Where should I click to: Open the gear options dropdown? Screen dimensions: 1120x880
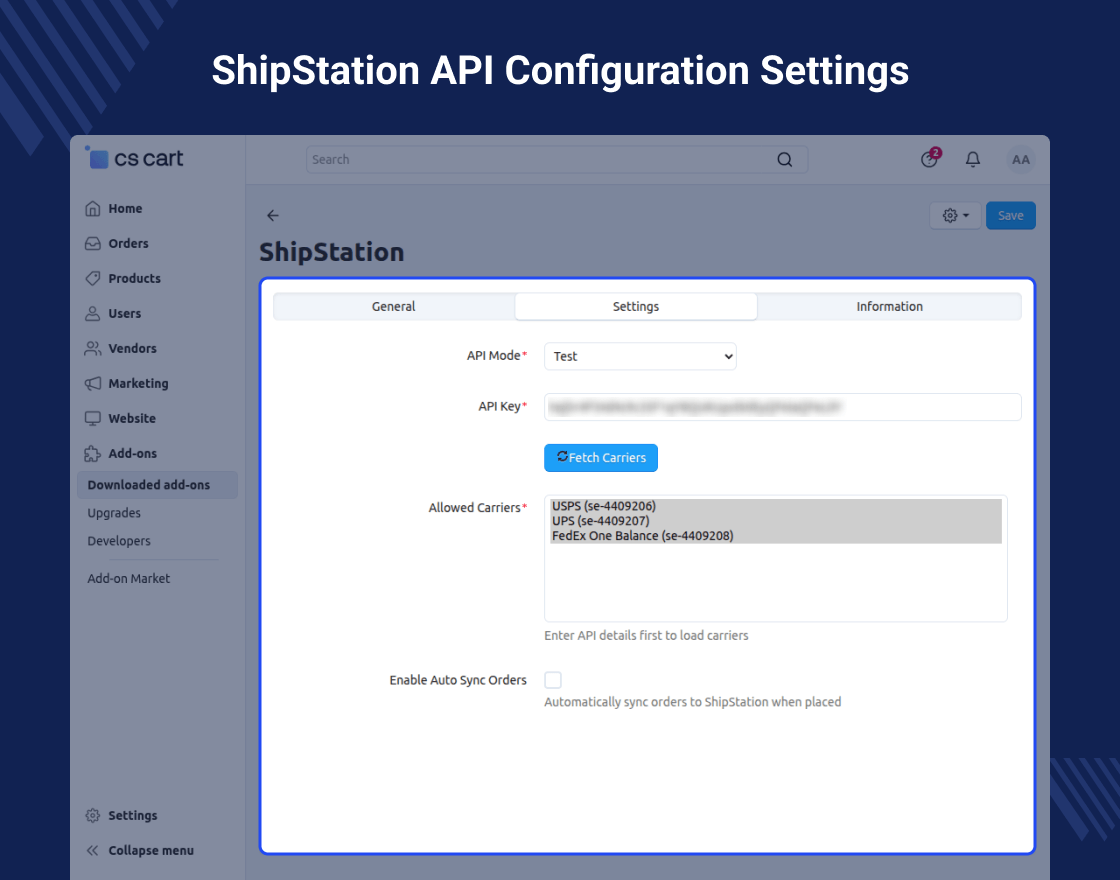[x=955, y=215]
